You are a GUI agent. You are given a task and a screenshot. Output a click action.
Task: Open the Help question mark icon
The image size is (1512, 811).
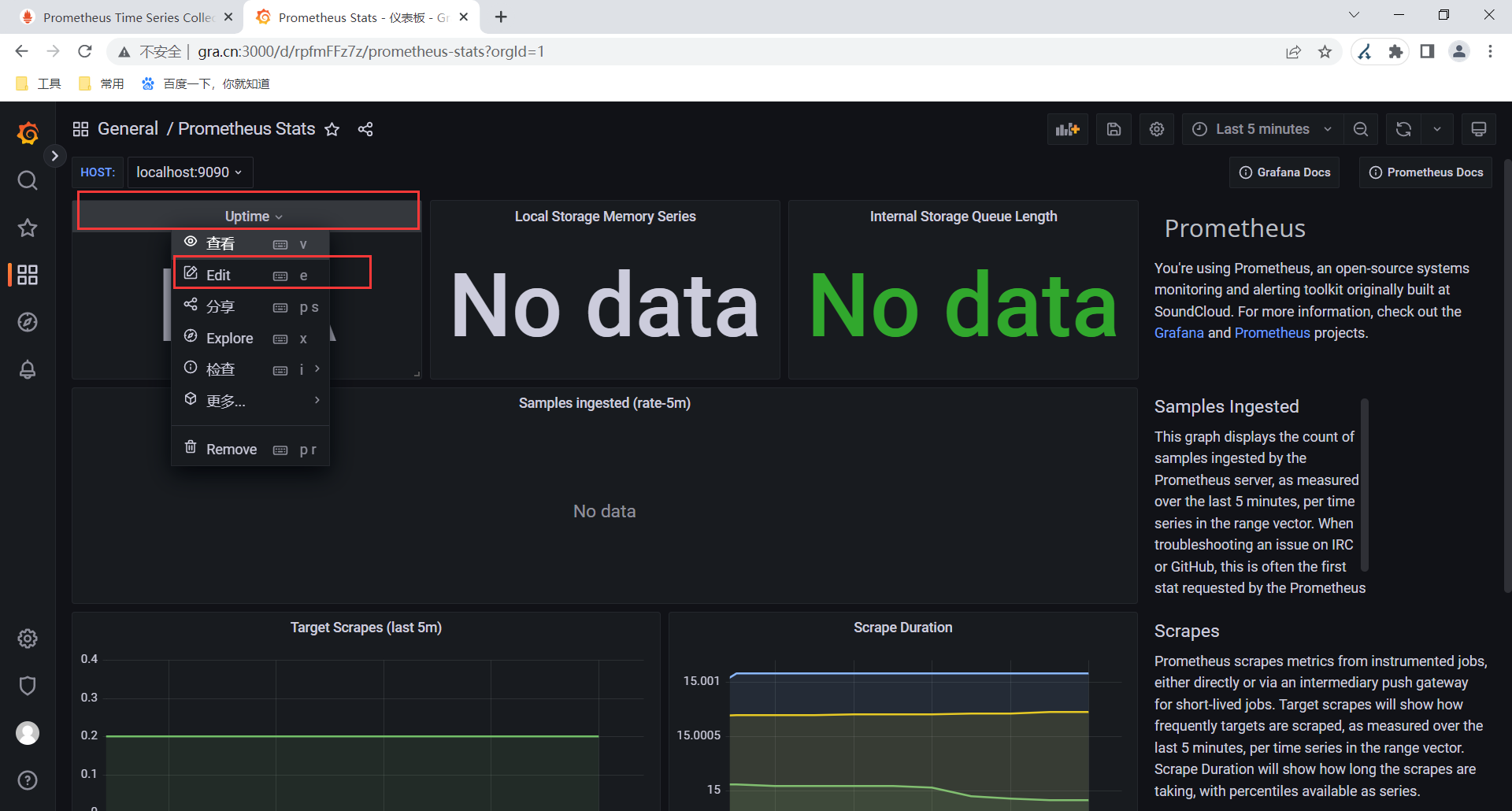pyautogui.click(x=28, y=780)
